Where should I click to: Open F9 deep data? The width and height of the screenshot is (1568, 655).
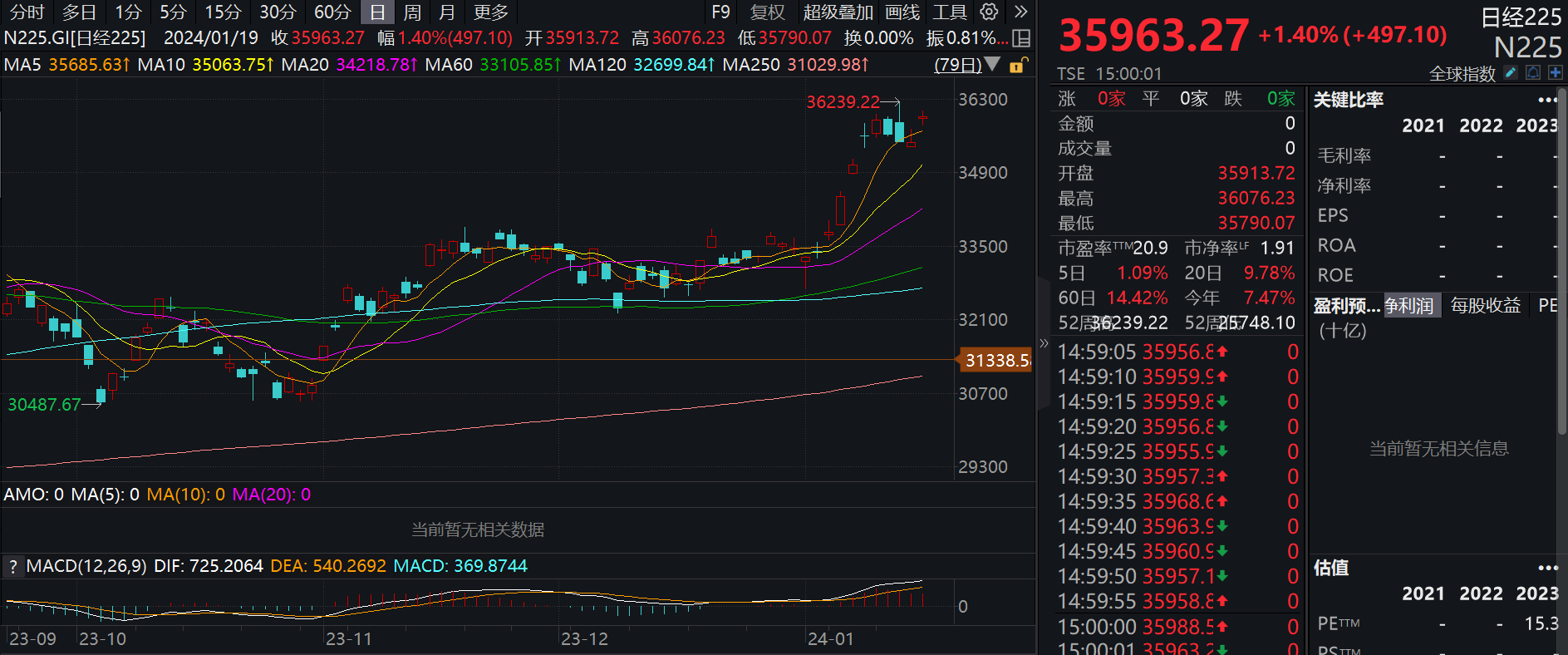point(720,12)
